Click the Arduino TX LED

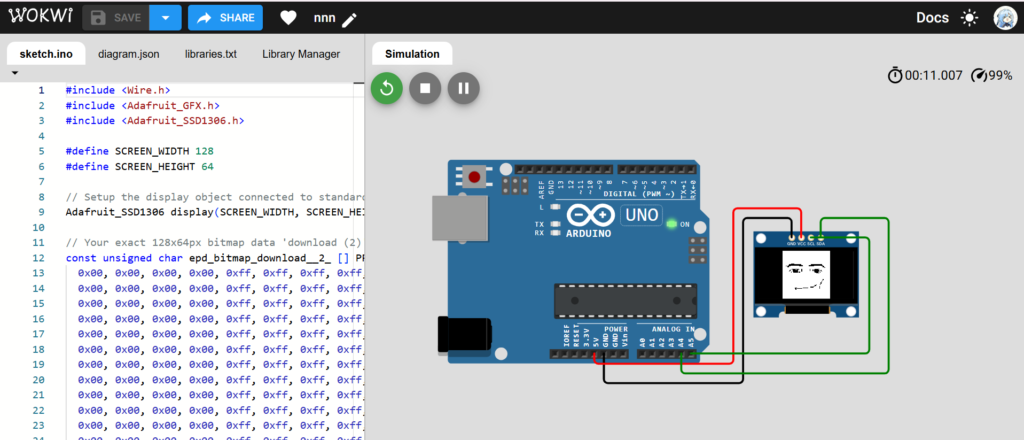(556, 223)
